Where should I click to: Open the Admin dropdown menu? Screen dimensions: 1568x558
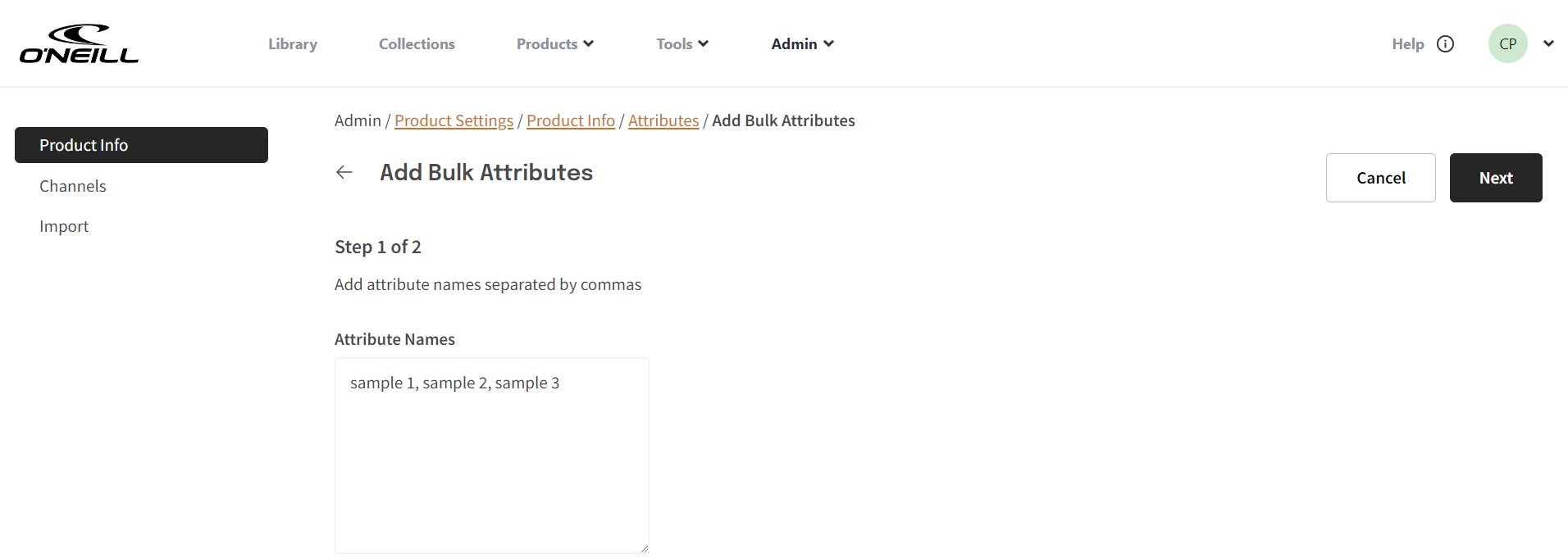point(802,43)
